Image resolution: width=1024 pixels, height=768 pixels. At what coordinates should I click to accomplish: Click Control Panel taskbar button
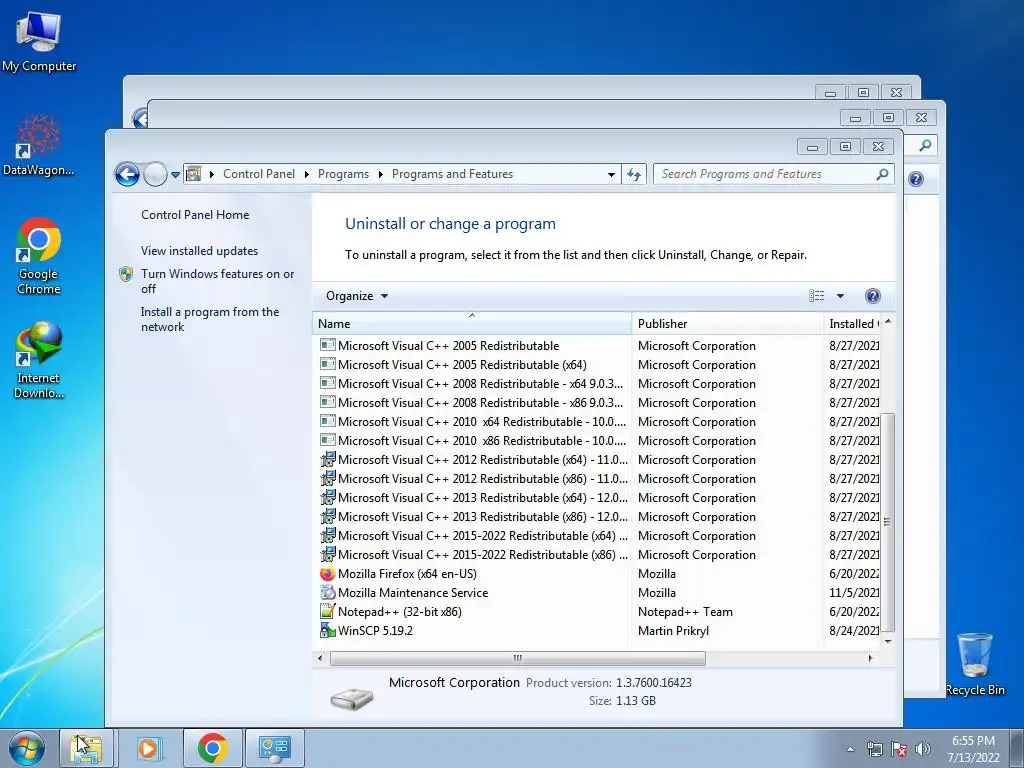click(274, 748)
